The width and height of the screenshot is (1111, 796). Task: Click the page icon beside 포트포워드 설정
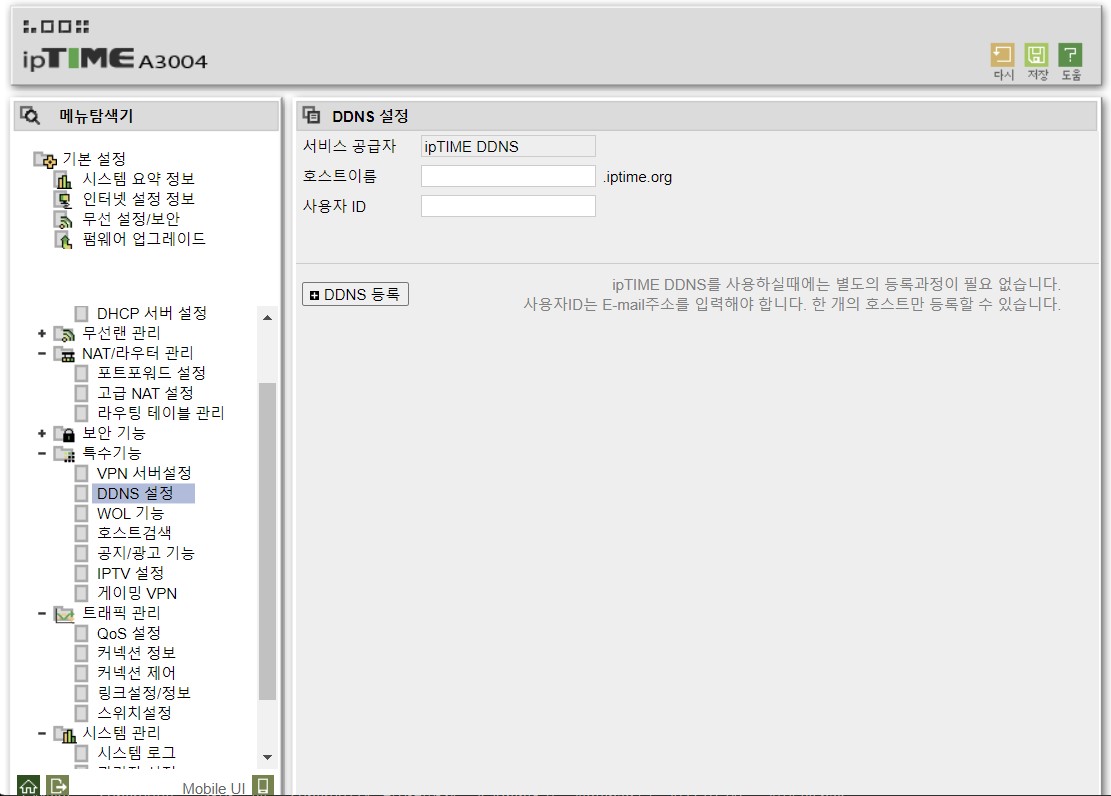coord(81,374)
